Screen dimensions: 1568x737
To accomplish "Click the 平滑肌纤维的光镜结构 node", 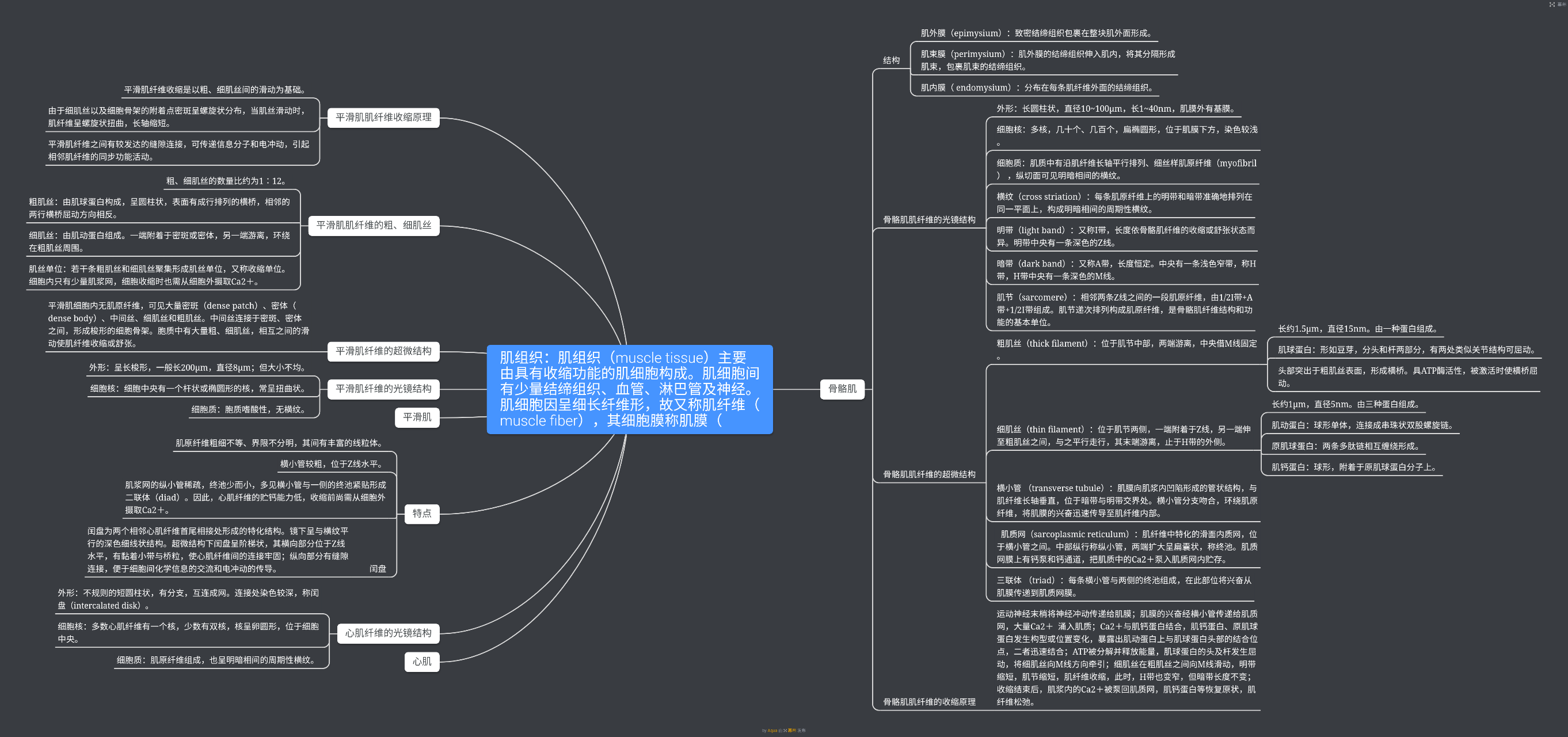I will pos(383,389).
